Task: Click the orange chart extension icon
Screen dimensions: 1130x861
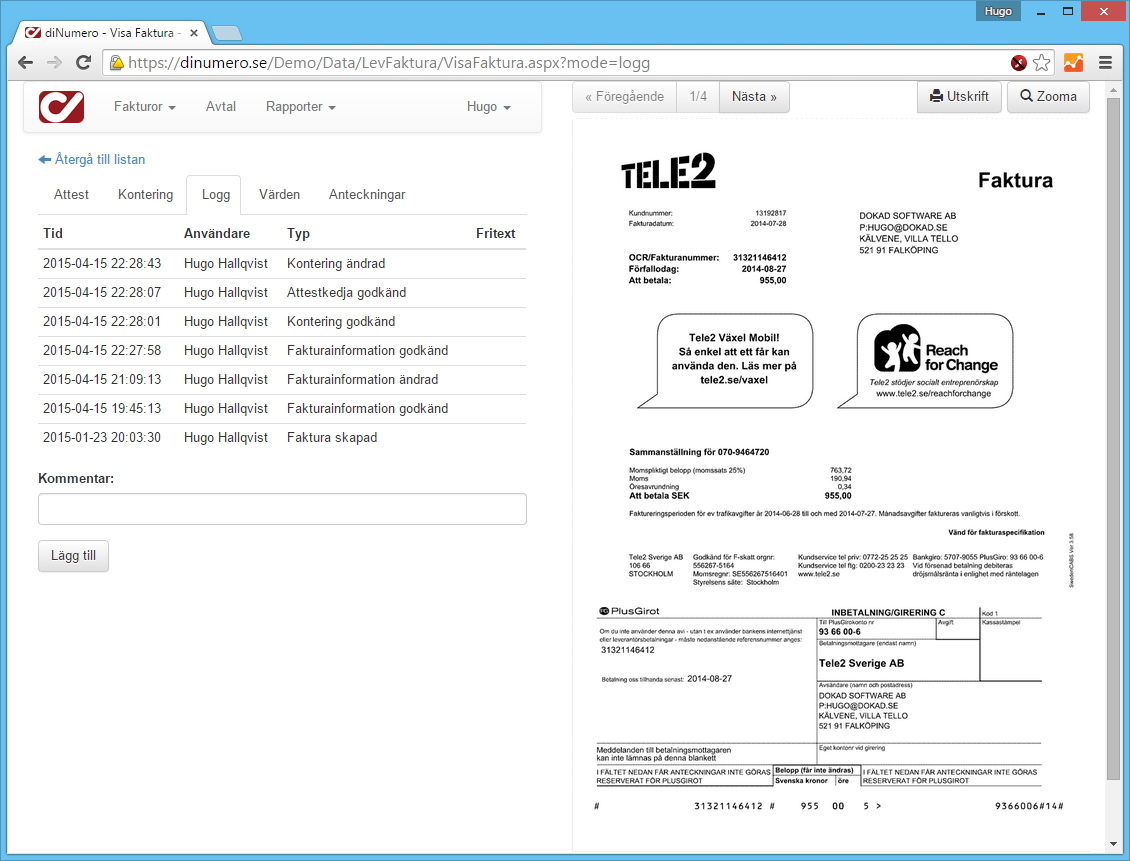Action: click(1073, 63)
